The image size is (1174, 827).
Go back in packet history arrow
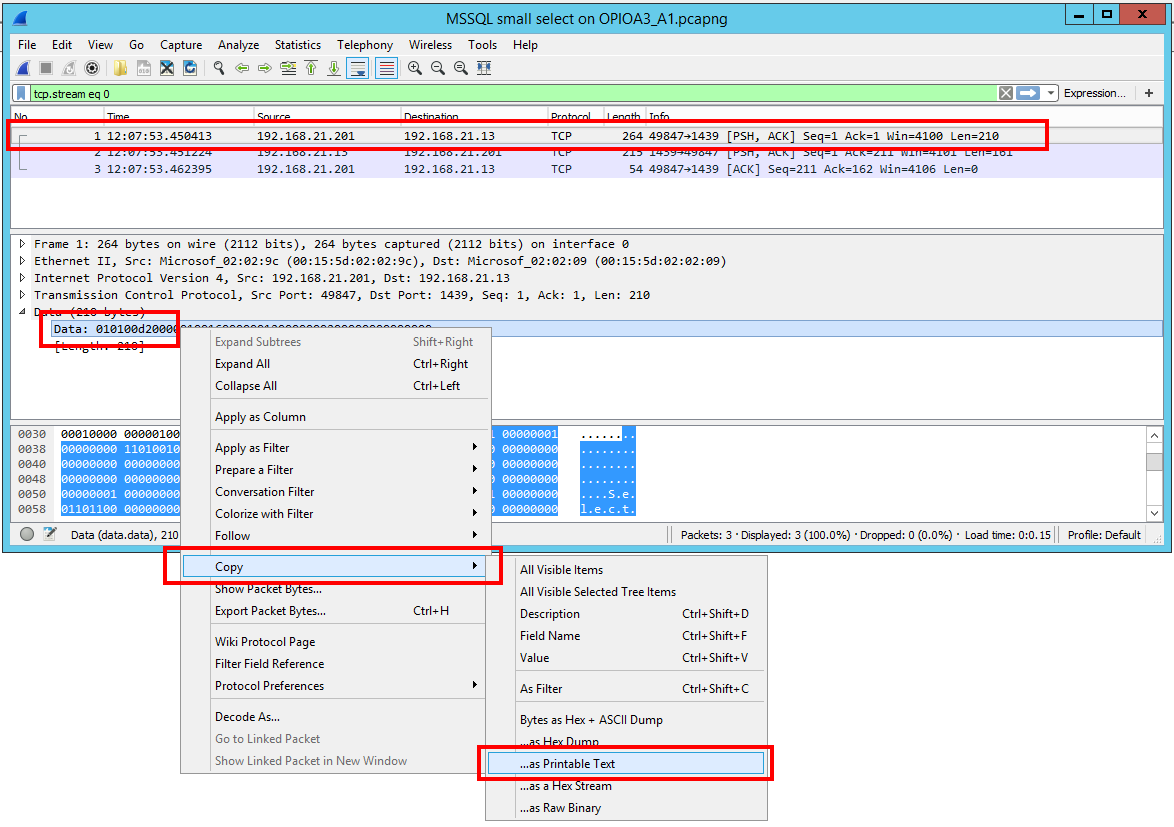tap(242, 68)
